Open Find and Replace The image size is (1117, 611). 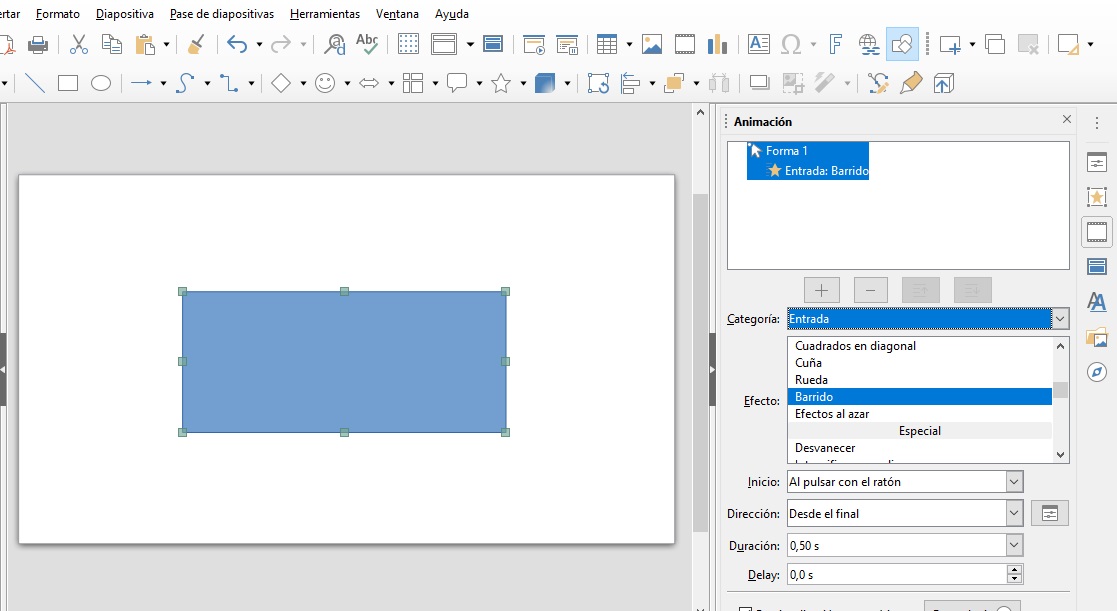(x=334, y=45)
